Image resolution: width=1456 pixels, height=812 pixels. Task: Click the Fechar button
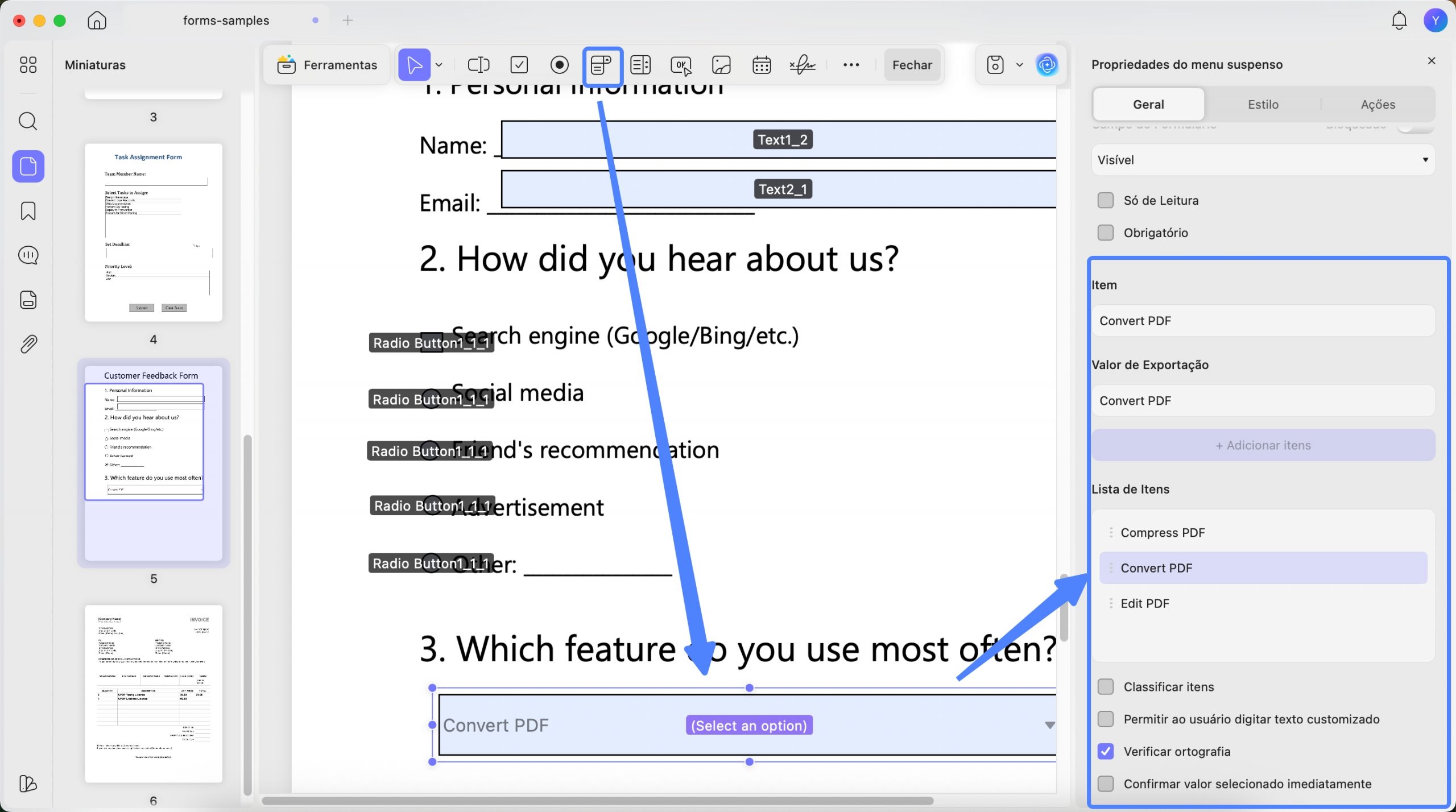pyautogui.click(x=912, y=65)
